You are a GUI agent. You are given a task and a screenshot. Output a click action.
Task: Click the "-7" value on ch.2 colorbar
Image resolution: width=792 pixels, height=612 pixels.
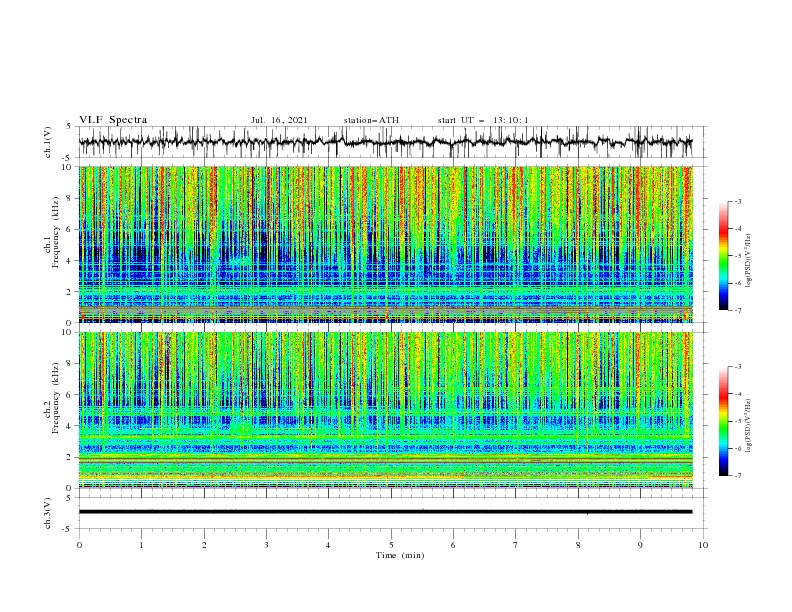[737, 476]
